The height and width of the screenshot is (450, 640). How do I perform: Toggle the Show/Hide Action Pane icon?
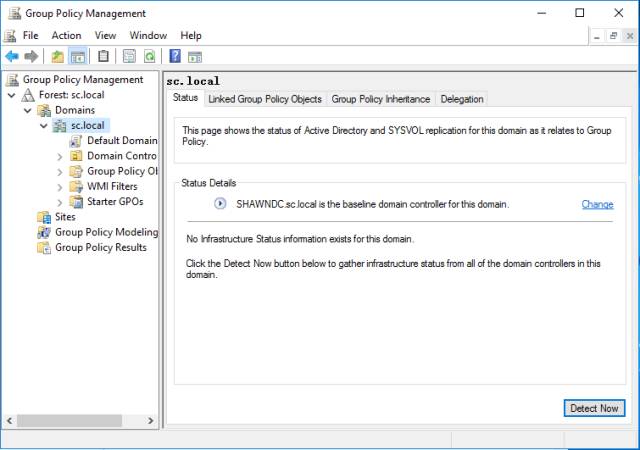195,57
